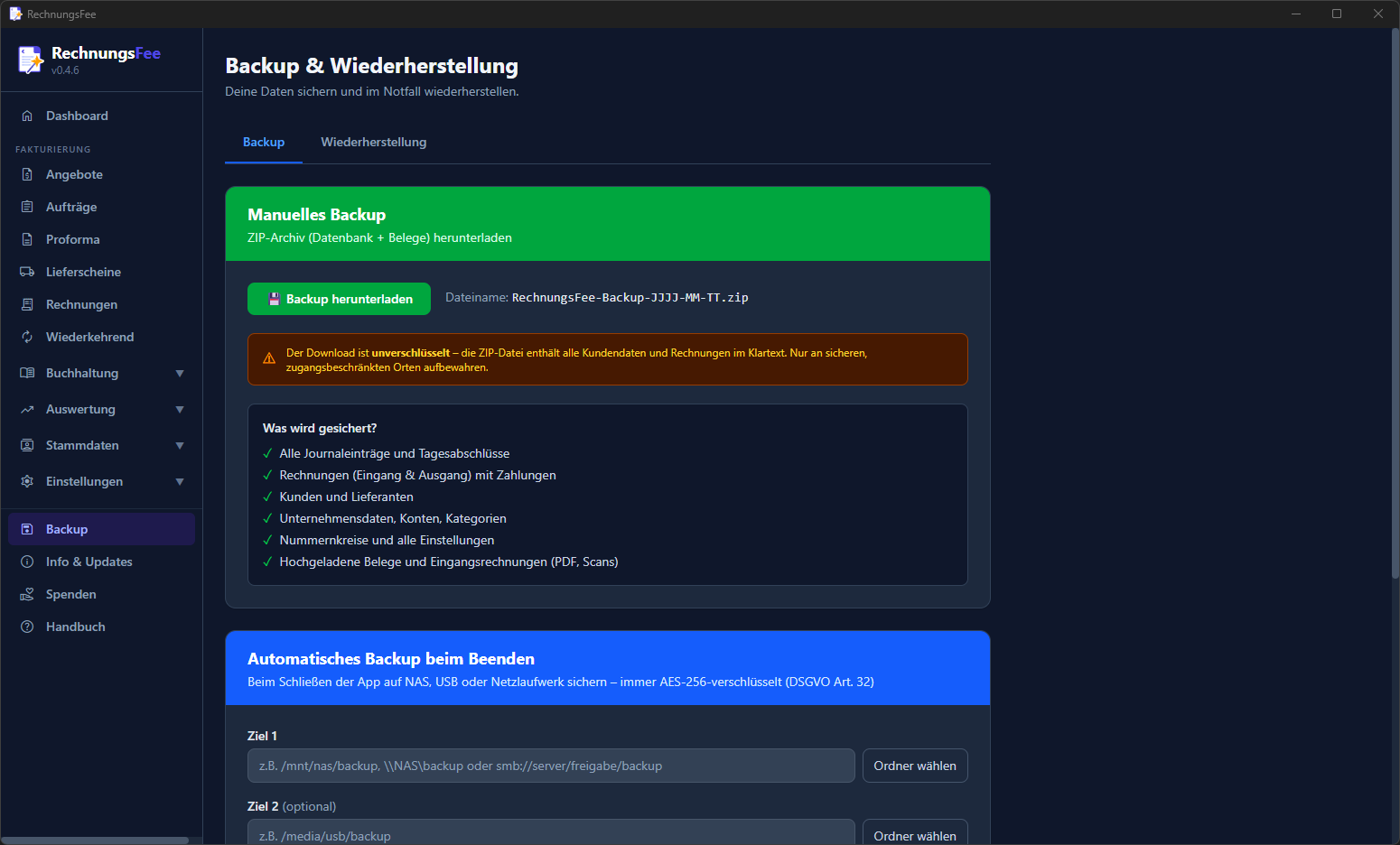The image size is (1400, 845).
Task: Maximize the RechnungsFee window
Action: coord(1337,14)
